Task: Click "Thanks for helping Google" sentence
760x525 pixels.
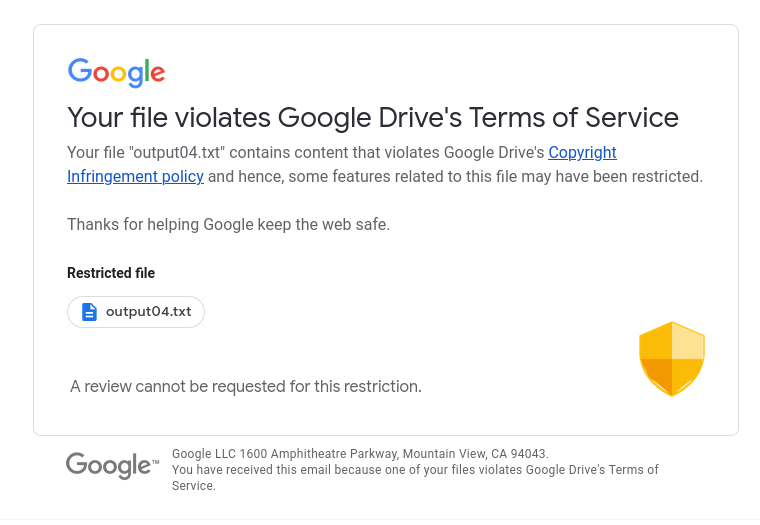Action: tap(228, 224)
